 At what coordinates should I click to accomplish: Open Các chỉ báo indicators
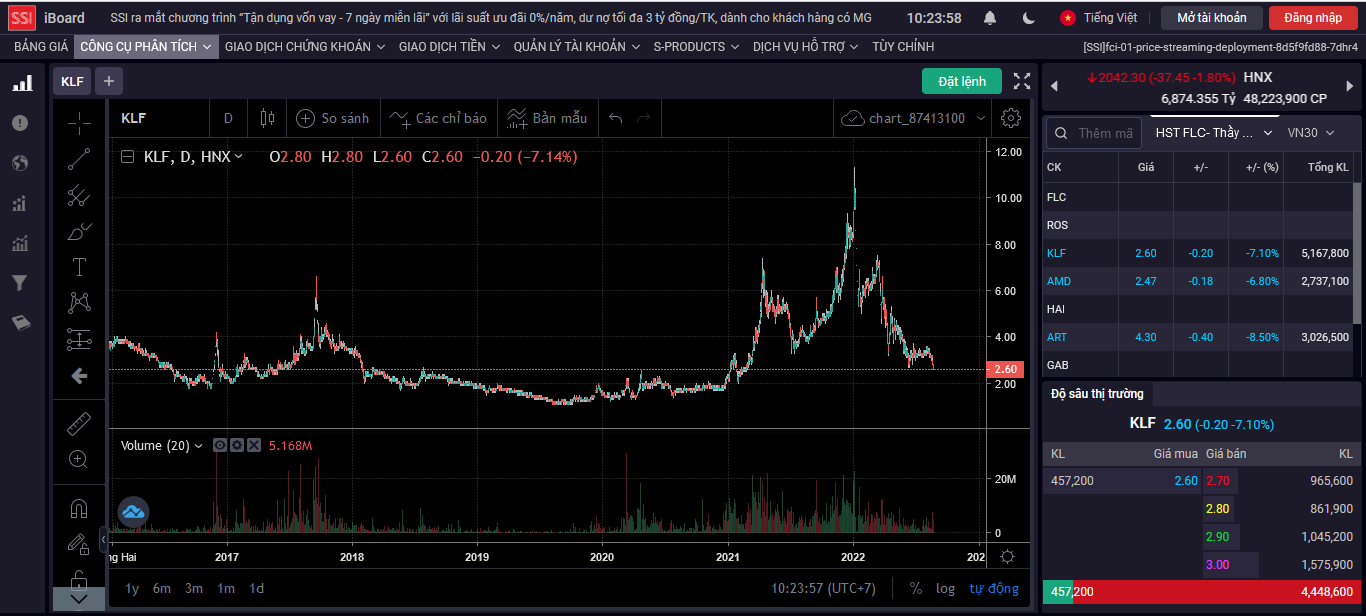(x=438, y=118)
